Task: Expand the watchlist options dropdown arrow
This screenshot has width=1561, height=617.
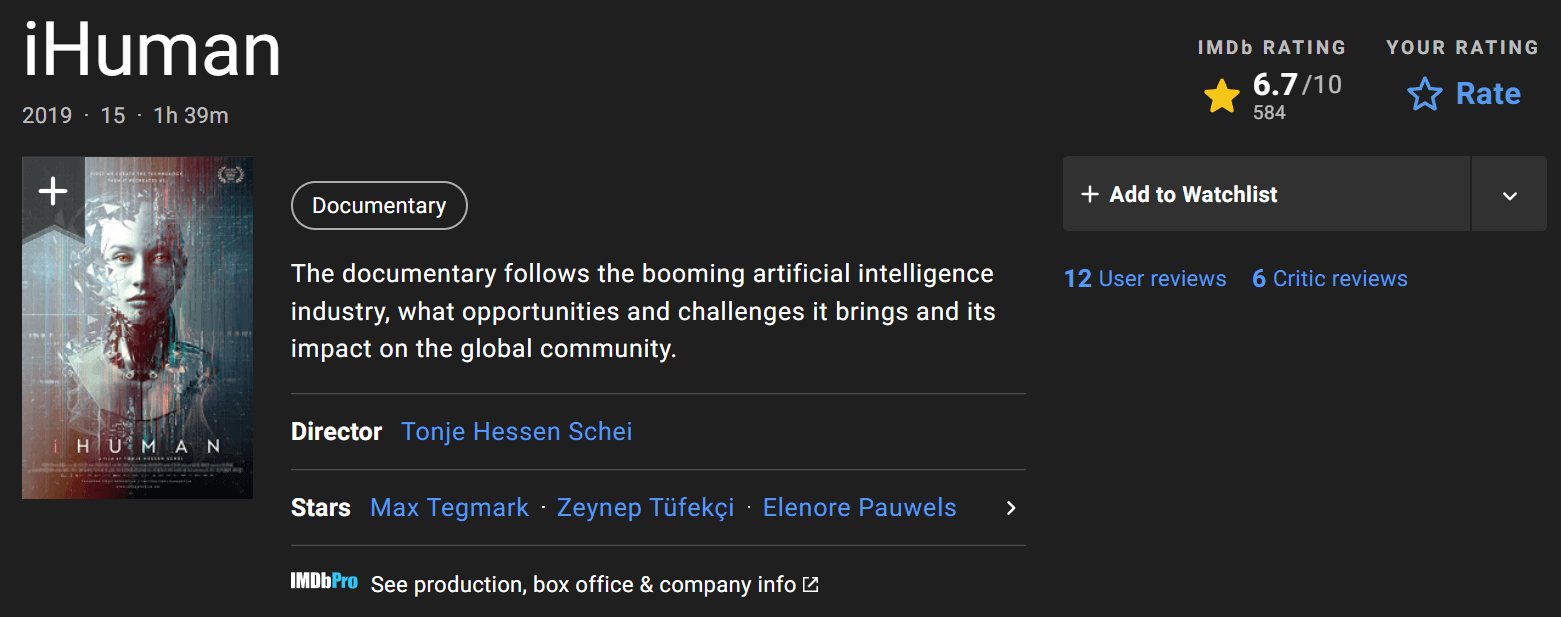Action: 1508,193
